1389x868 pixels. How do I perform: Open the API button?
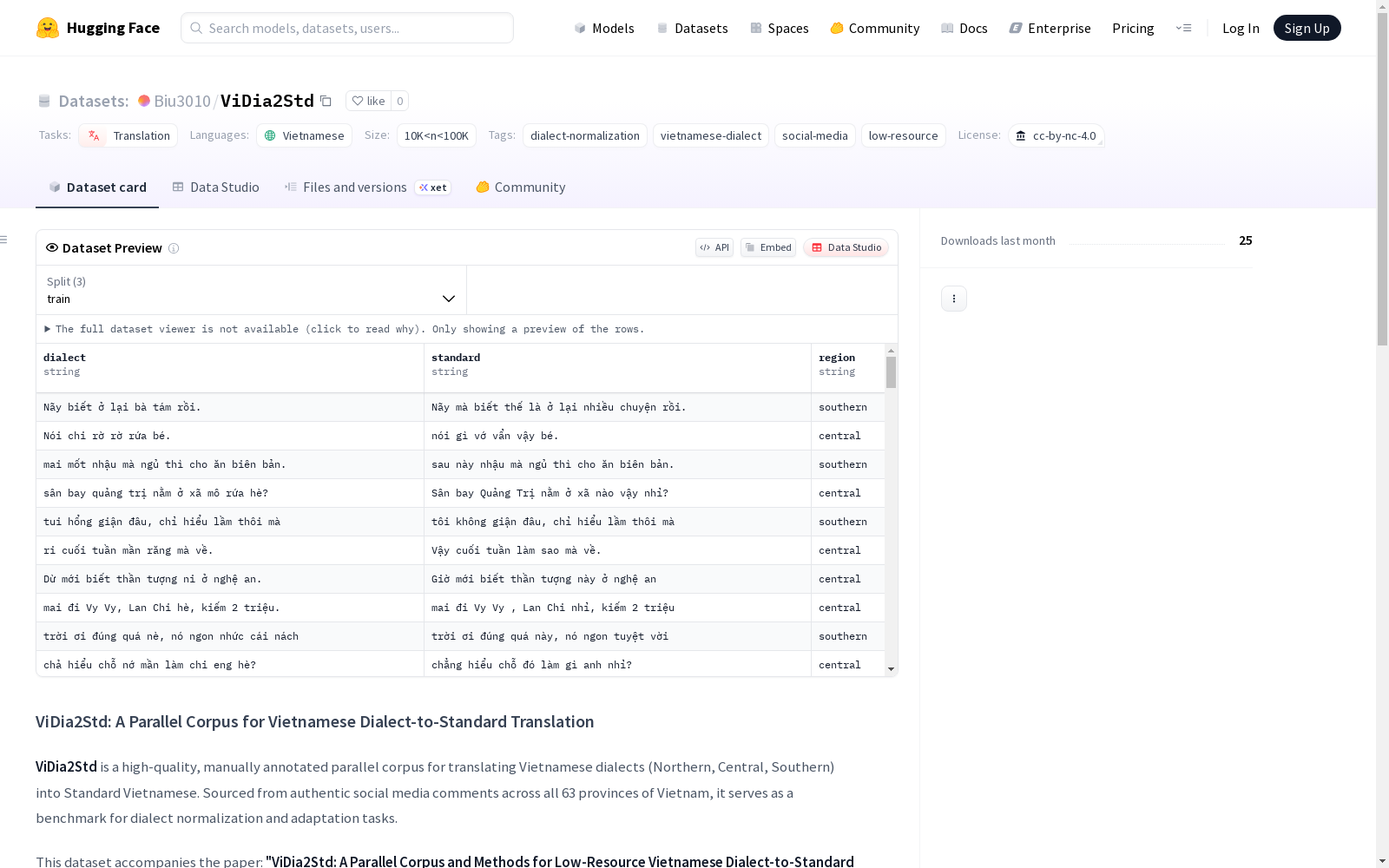714,247
